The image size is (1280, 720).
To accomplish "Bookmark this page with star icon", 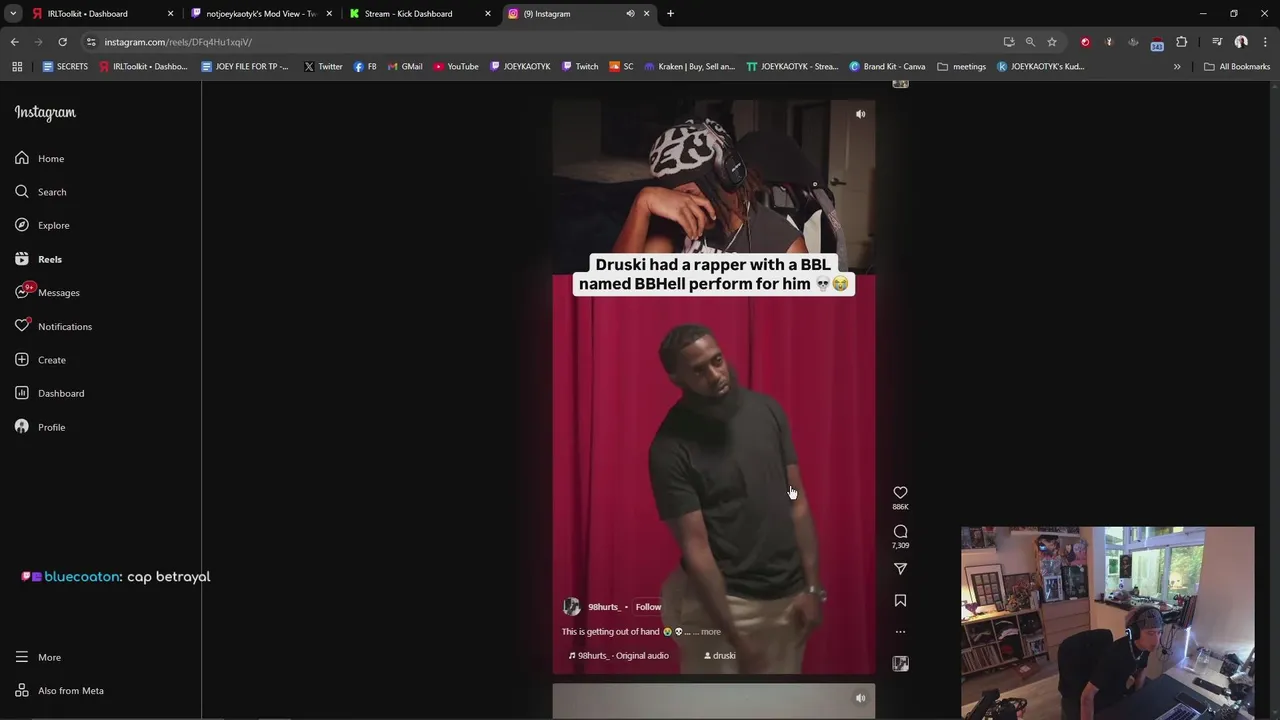I will 1052,42.
